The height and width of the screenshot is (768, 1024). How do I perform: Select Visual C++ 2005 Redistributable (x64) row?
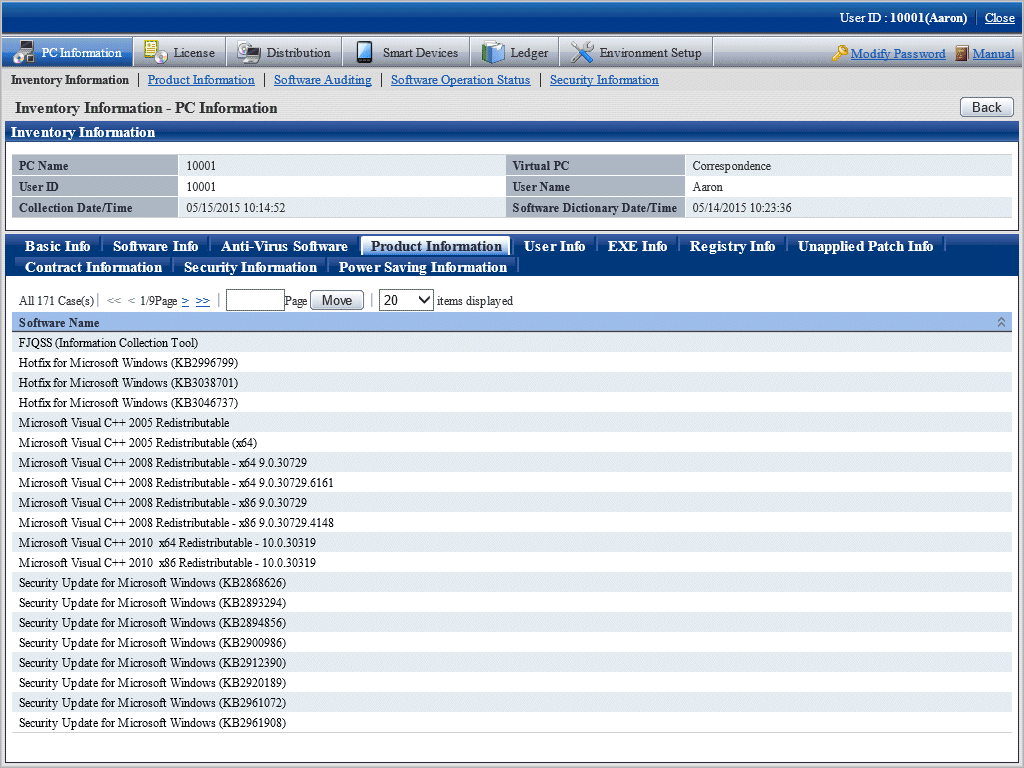(x=512, y=443)
